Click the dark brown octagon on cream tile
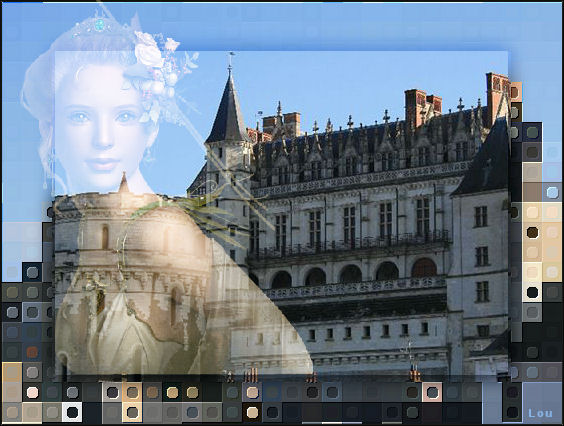Image resolution: width=564 pixels, height=426 pixels. pos(532,232)
